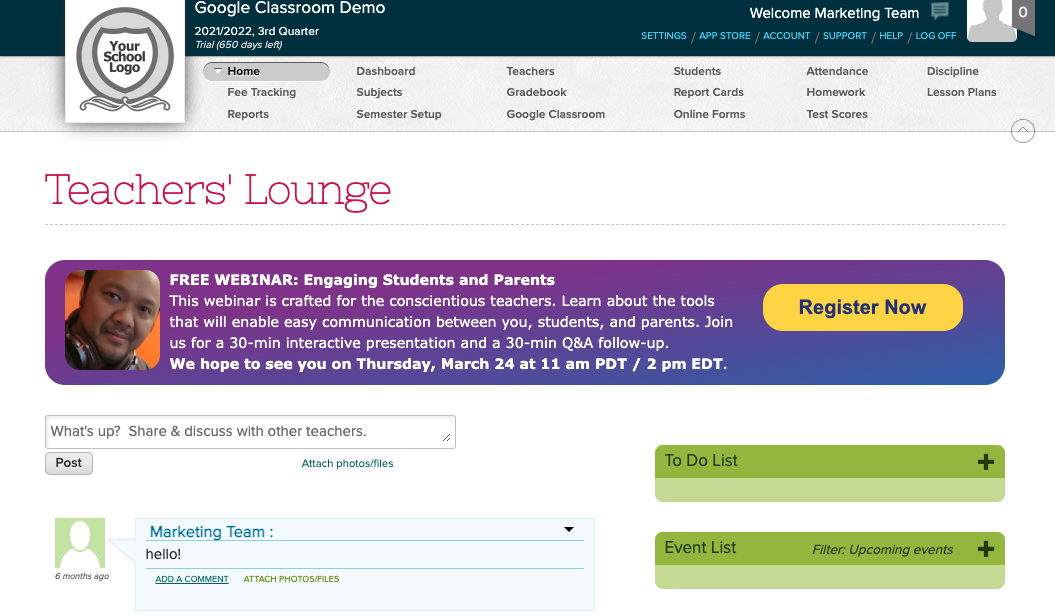Open the Event List upcoming events filter
Image resolution: width=1055 pixels, height=616 pixels.
click(882, 549)
